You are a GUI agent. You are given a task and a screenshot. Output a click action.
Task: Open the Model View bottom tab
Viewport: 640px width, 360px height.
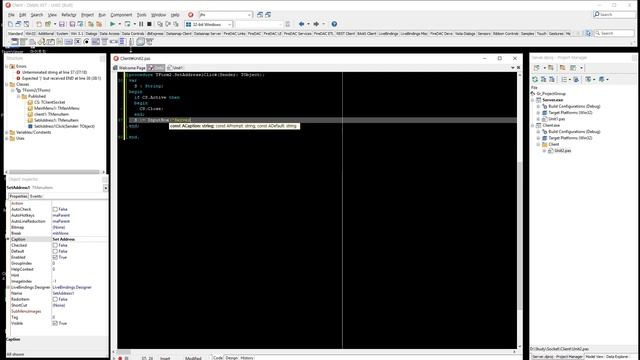tap(594, 357)
